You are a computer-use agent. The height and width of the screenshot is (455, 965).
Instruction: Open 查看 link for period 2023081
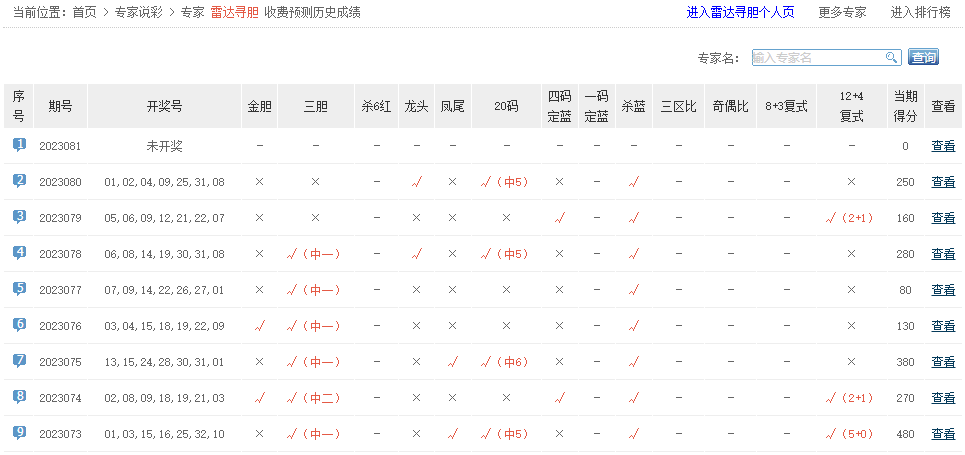point(943,146)
